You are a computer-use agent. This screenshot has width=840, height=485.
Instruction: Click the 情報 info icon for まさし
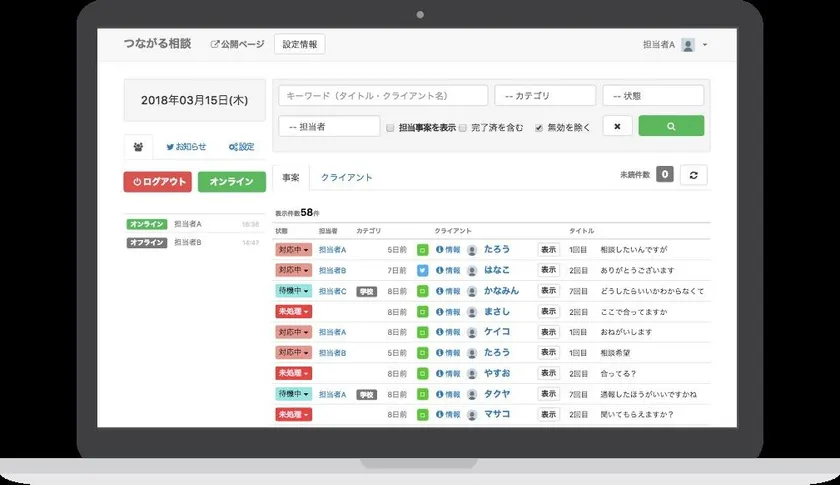[448, 311]
